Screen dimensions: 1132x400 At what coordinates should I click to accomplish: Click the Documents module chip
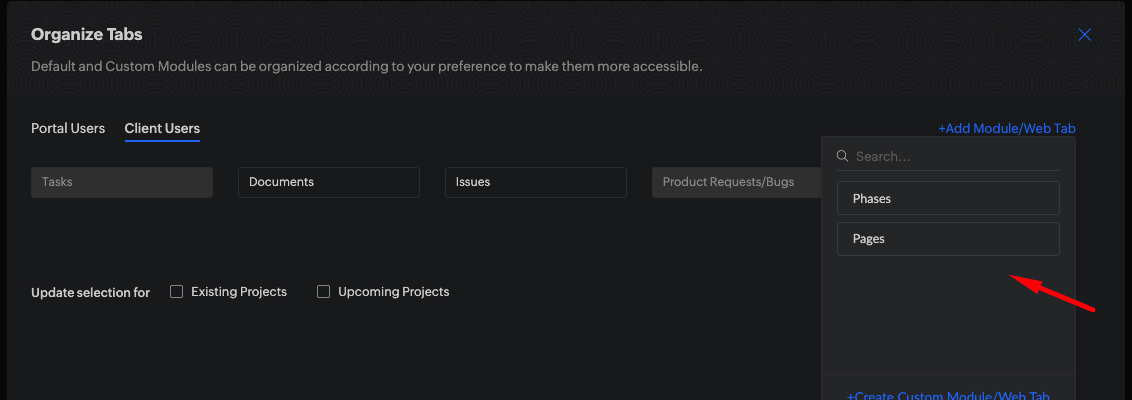(x=328, y=182)
